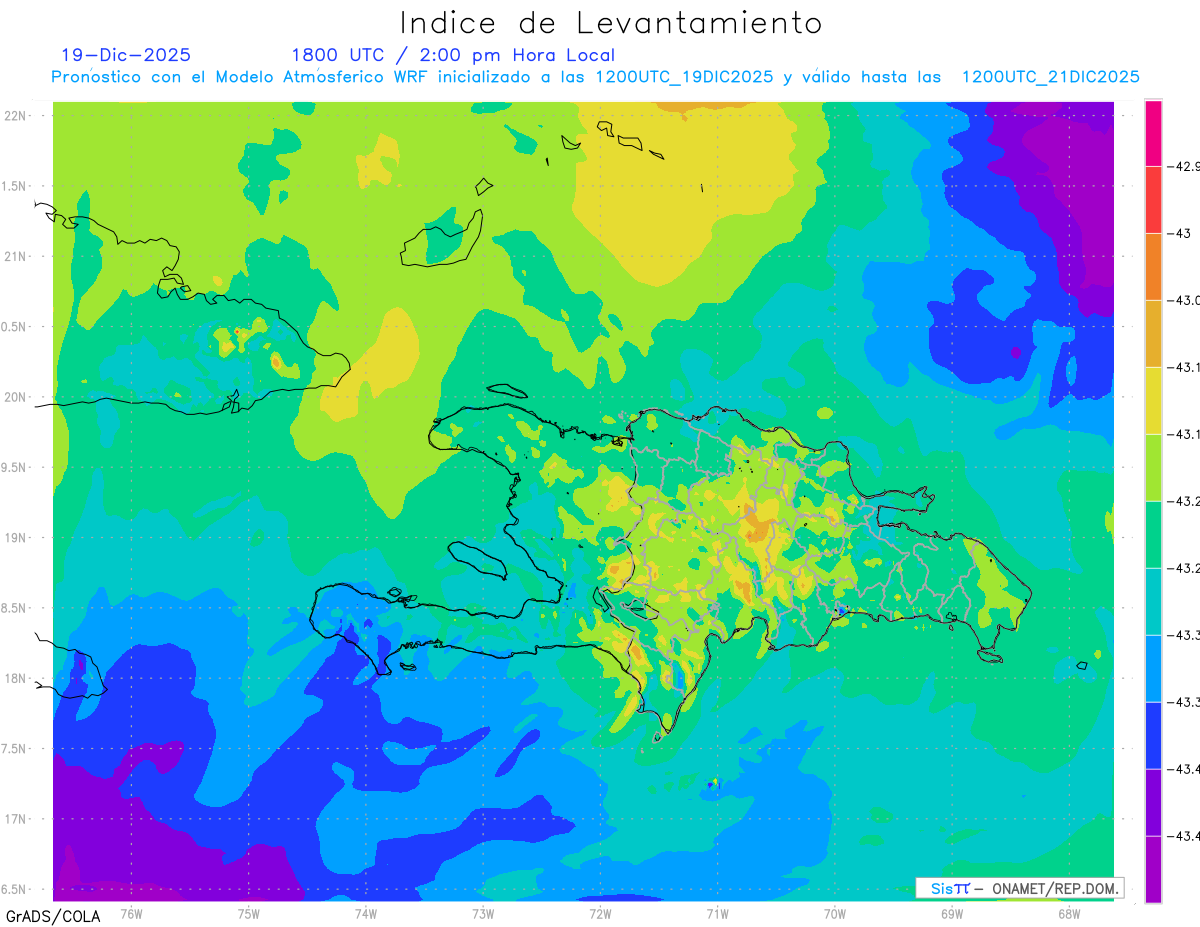Click the '22N' latitude label
The width and height of the screenshot is (1200, 927).
pos(16,115)
